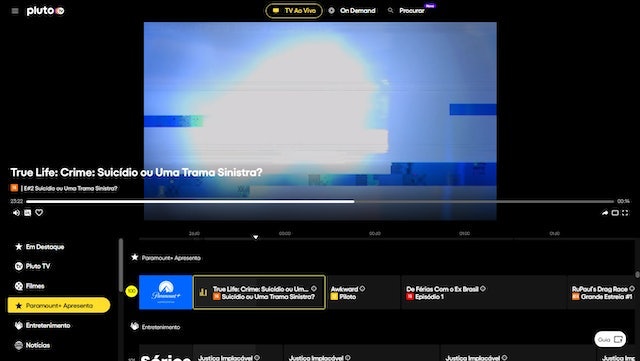Click the Em Destaque star icon
Viewport: 640px width, 361px height.
tap(19, 247)
